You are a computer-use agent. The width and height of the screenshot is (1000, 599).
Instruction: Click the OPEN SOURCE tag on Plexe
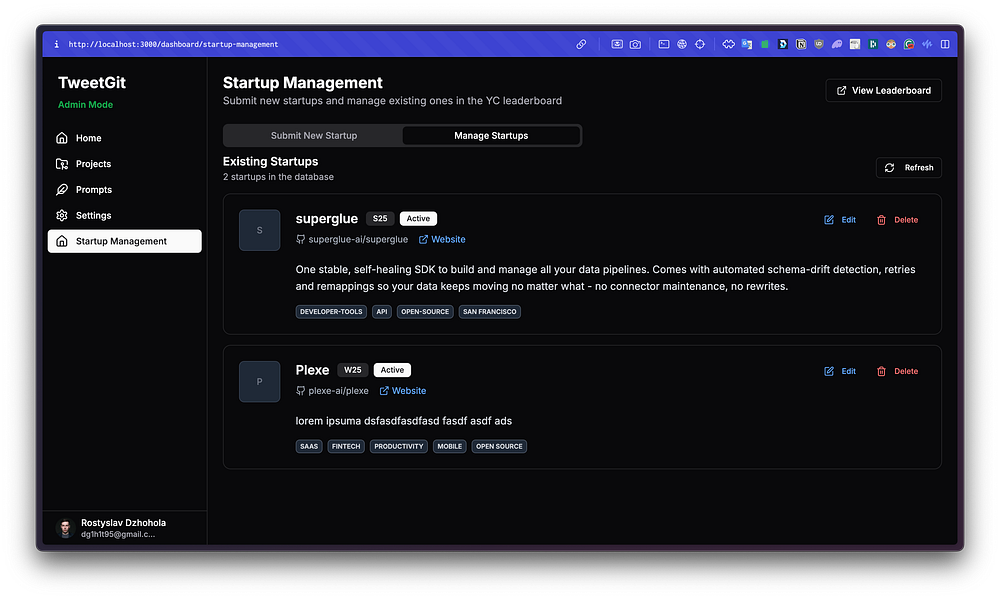pyautogui.click(x=499, y=447)
